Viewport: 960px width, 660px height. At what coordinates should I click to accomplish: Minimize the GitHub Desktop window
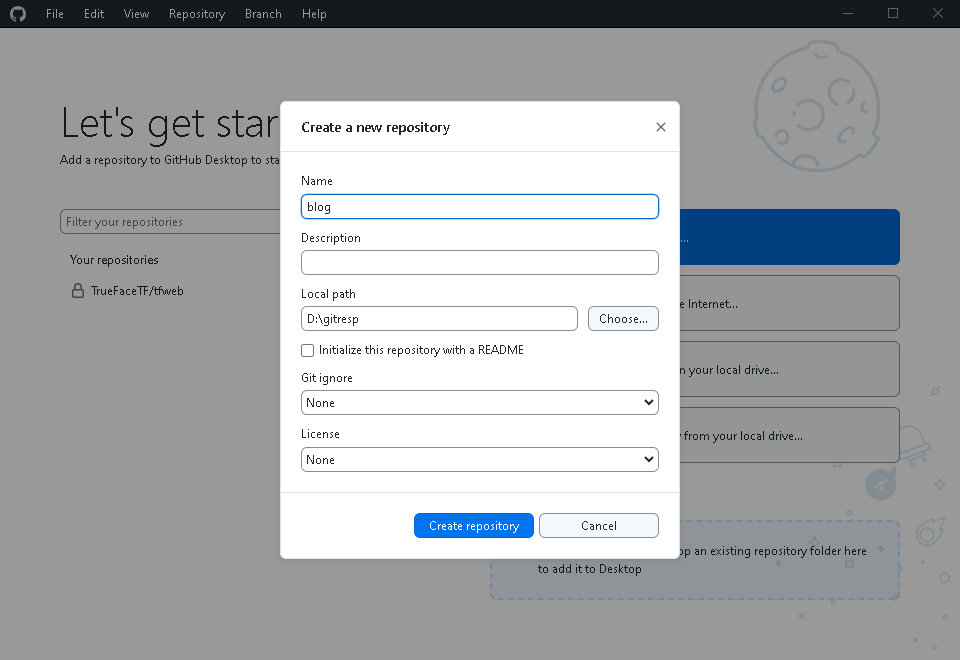[x=848, y=14]
